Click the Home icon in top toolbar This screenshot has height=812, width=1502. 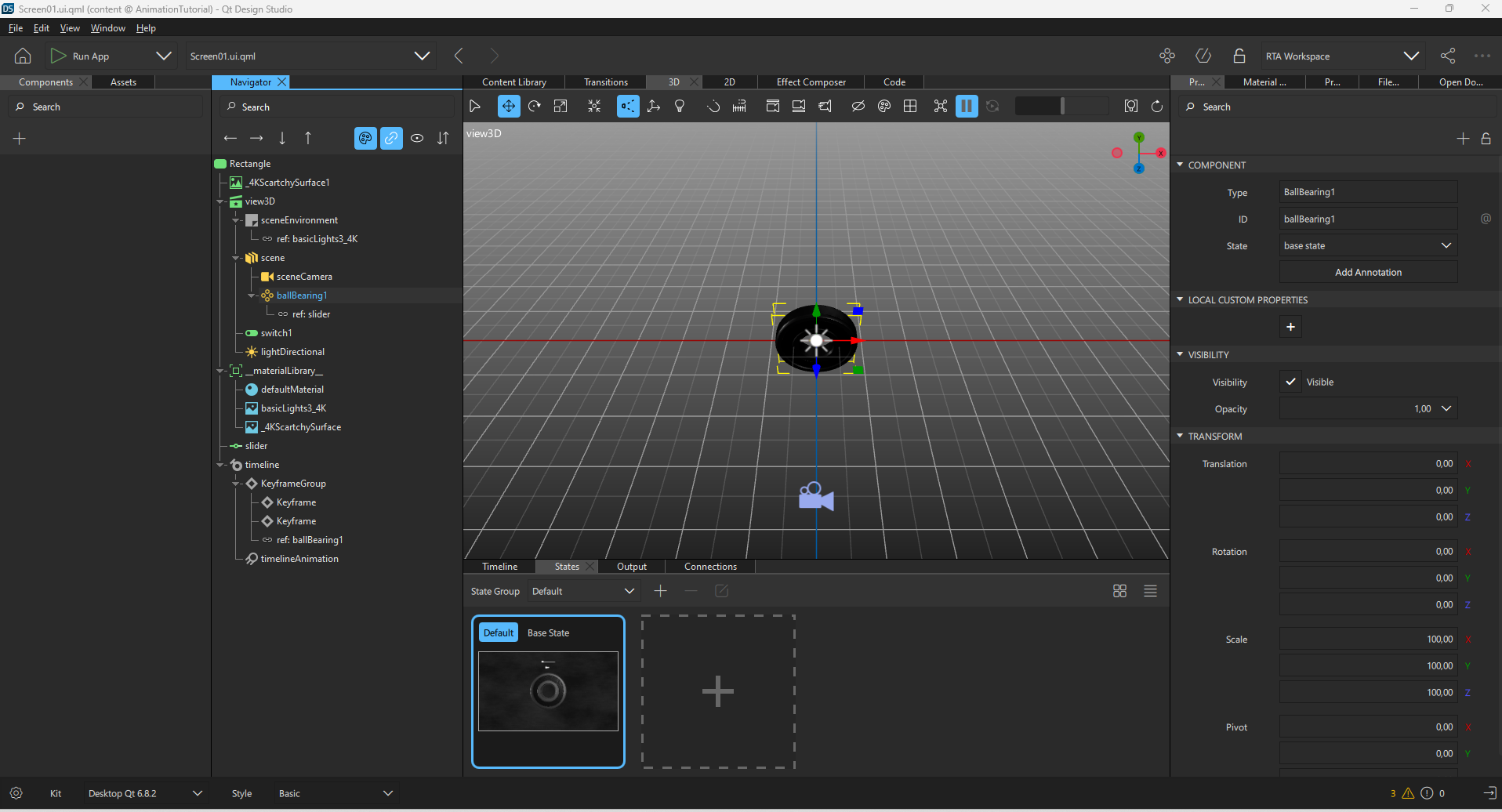tap(23, 56)
